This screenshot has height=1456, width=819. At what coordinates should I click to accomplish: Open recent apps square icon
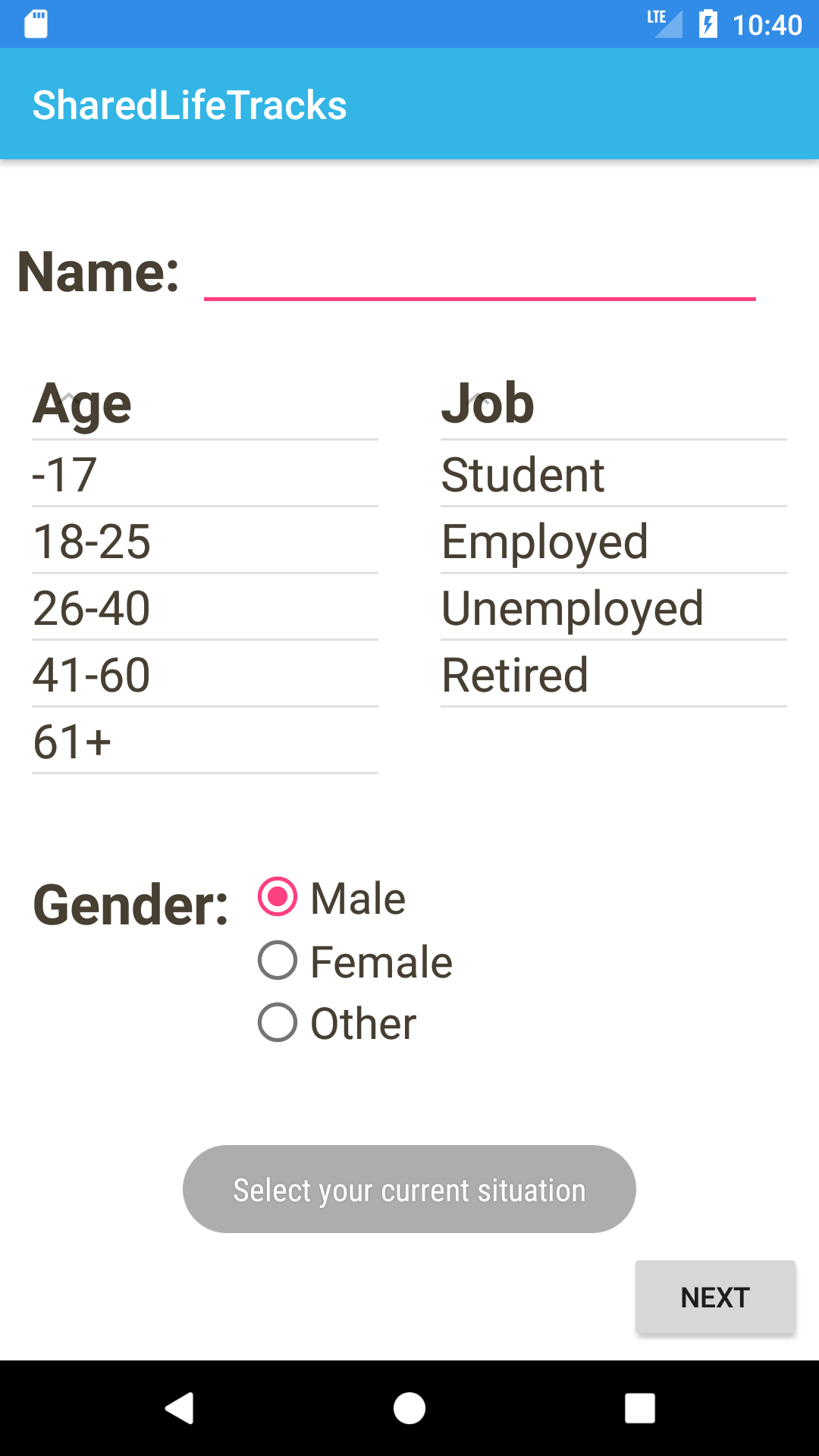[x=639, y=1408]
